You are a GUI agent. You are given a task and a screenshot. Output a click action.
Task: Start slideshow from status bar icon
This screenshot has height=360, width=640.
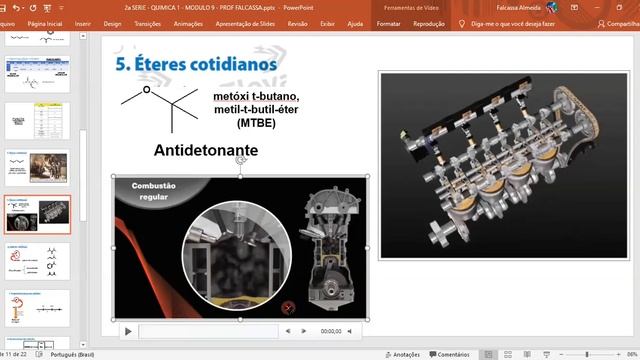click(x=546, y=354)
